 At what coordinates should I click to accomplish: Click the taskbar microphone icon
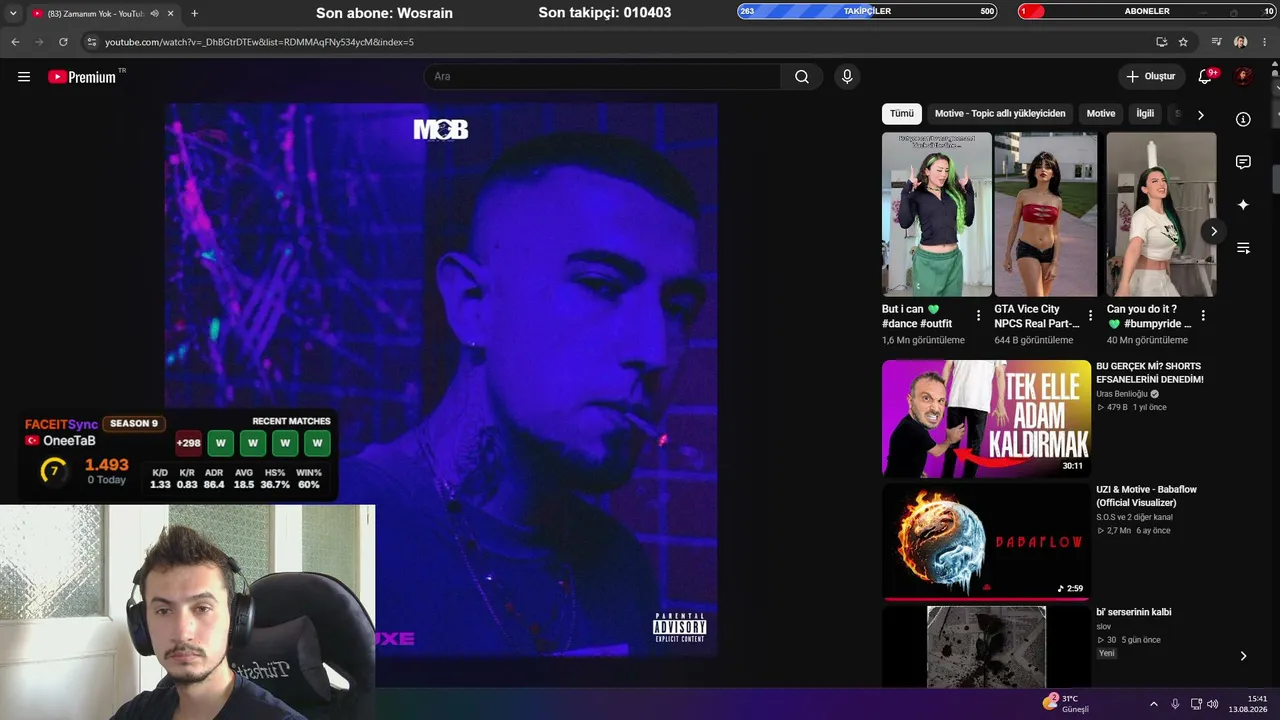pos(1175,704)
